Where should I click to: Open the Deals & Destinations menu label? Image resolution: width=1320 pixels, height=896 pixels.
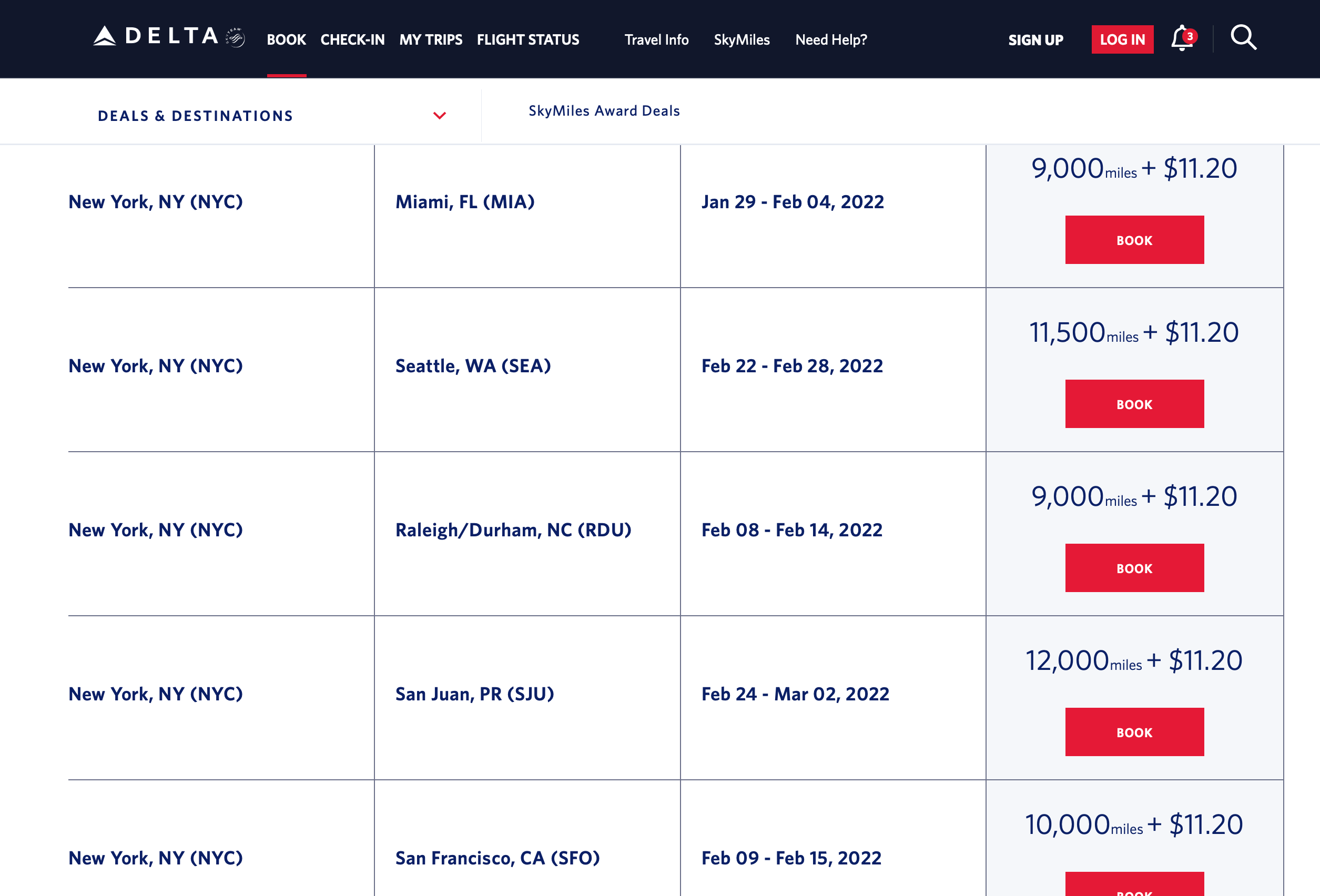(x=196, y=116)
